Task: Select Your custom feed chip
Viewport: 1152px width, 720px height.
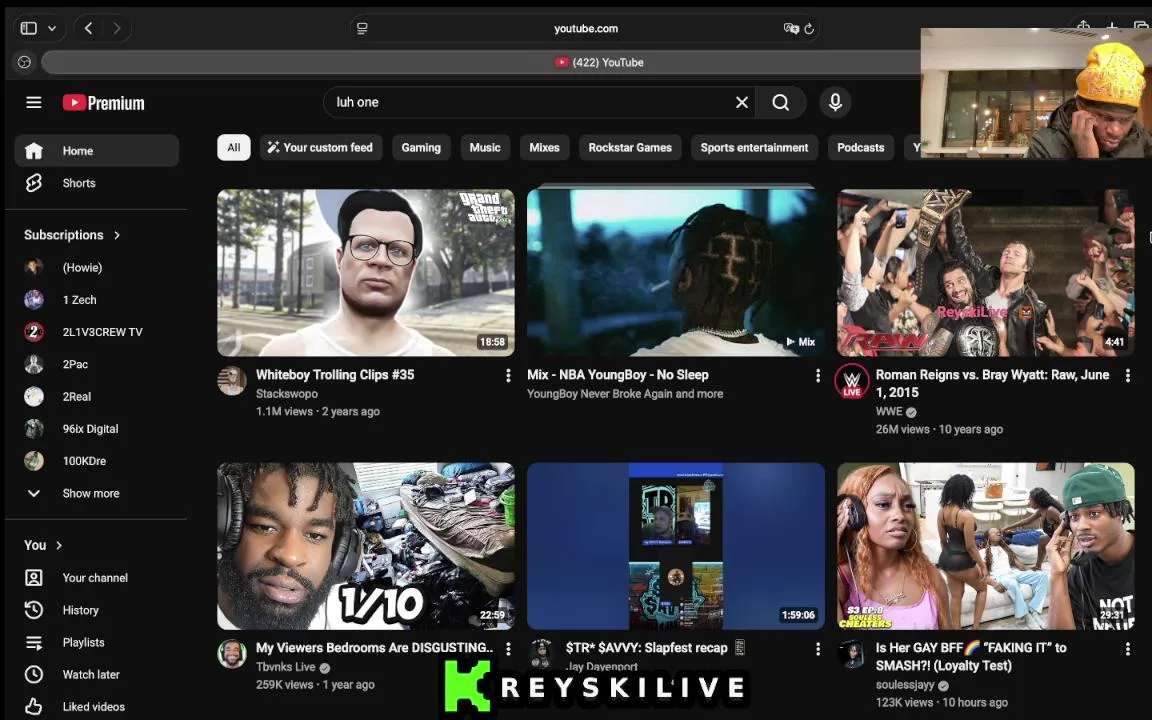Action: [x=320, y=148]
